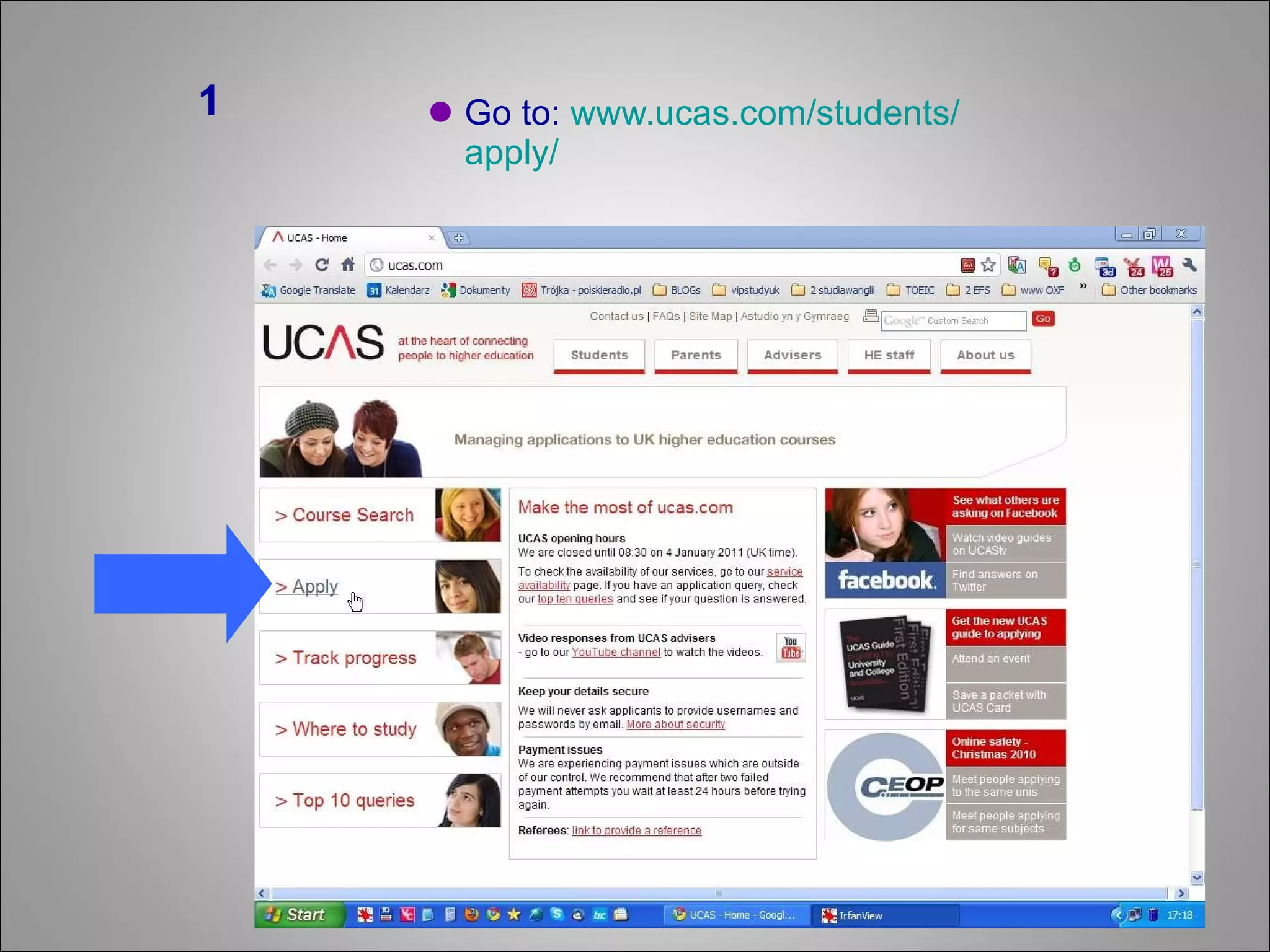Open the Dokumenty bookmark

[475, 290]
